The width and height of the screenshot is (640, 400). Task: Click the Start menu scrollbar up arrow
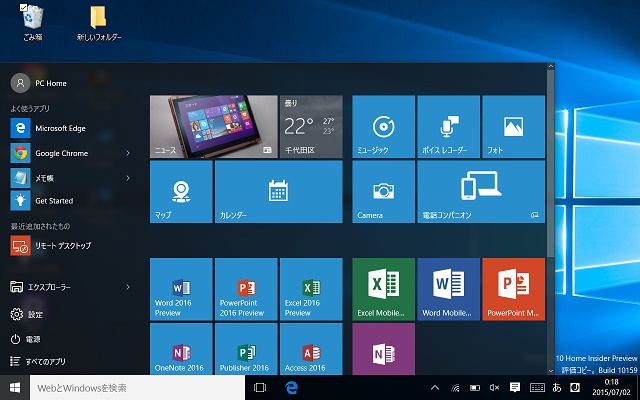click(551, 66)
